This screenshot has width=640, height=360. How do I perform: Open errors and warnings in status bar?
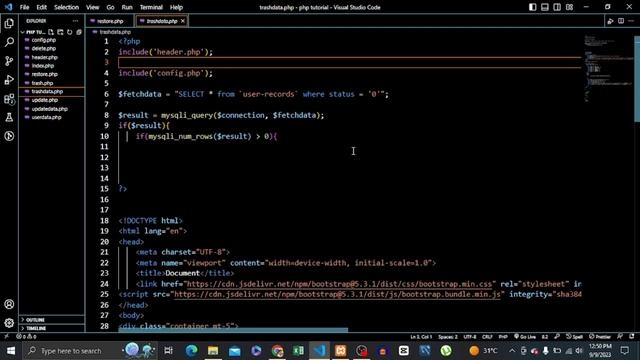point(26,337)
